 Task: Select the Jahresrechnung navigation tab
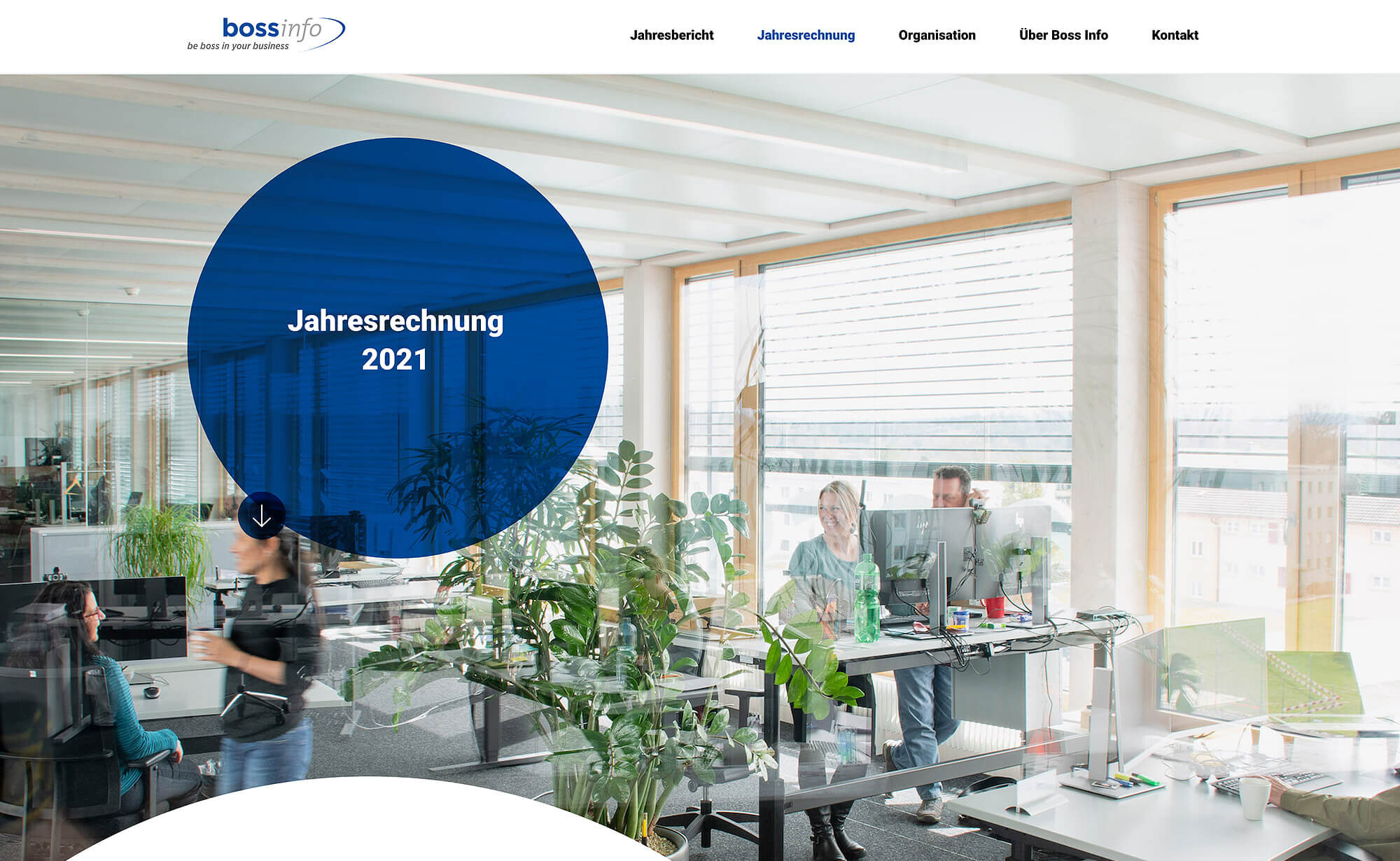click(806, 35)
